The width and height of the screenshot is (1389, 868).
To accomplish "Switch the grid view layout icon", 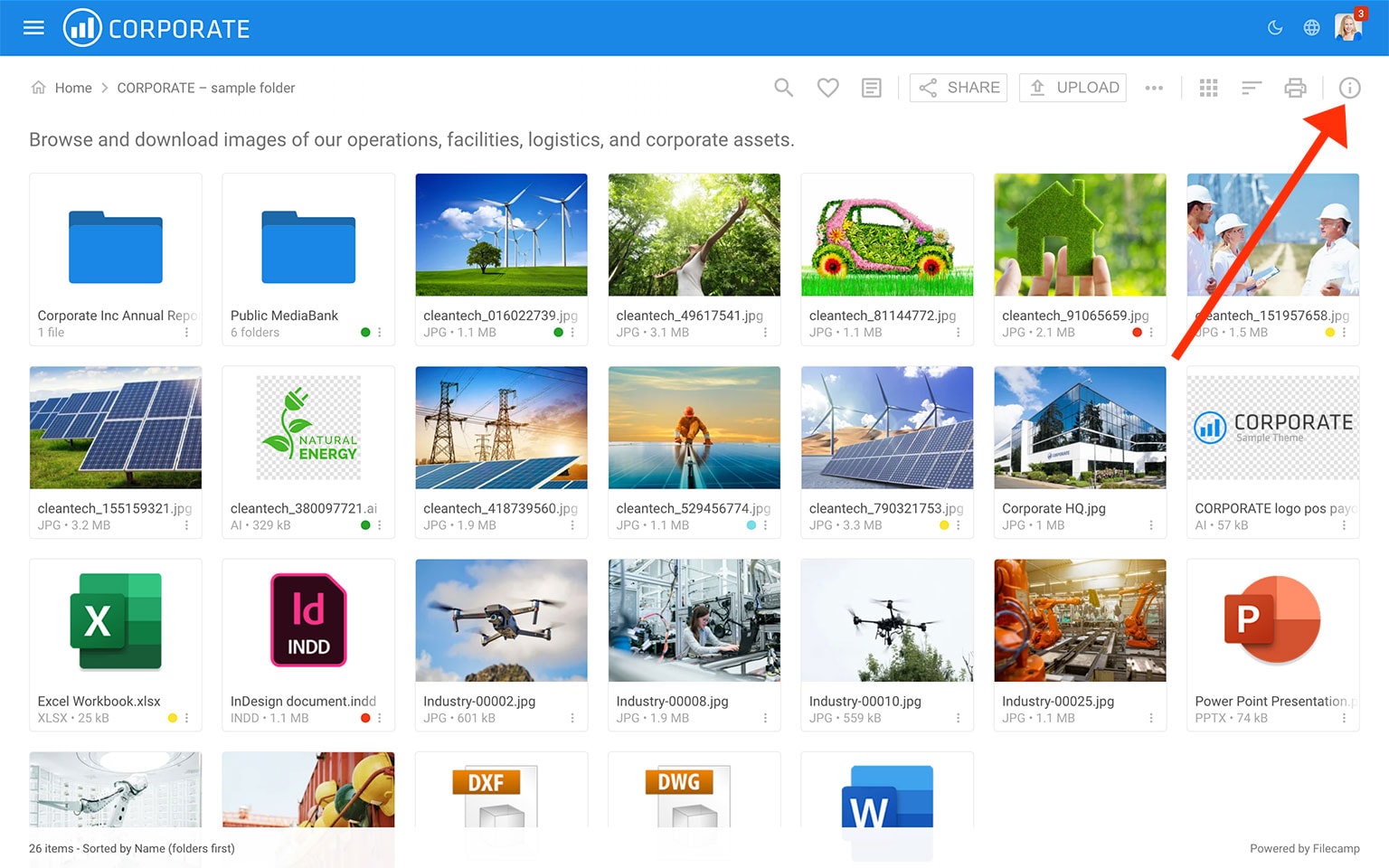I will 1209,88.
